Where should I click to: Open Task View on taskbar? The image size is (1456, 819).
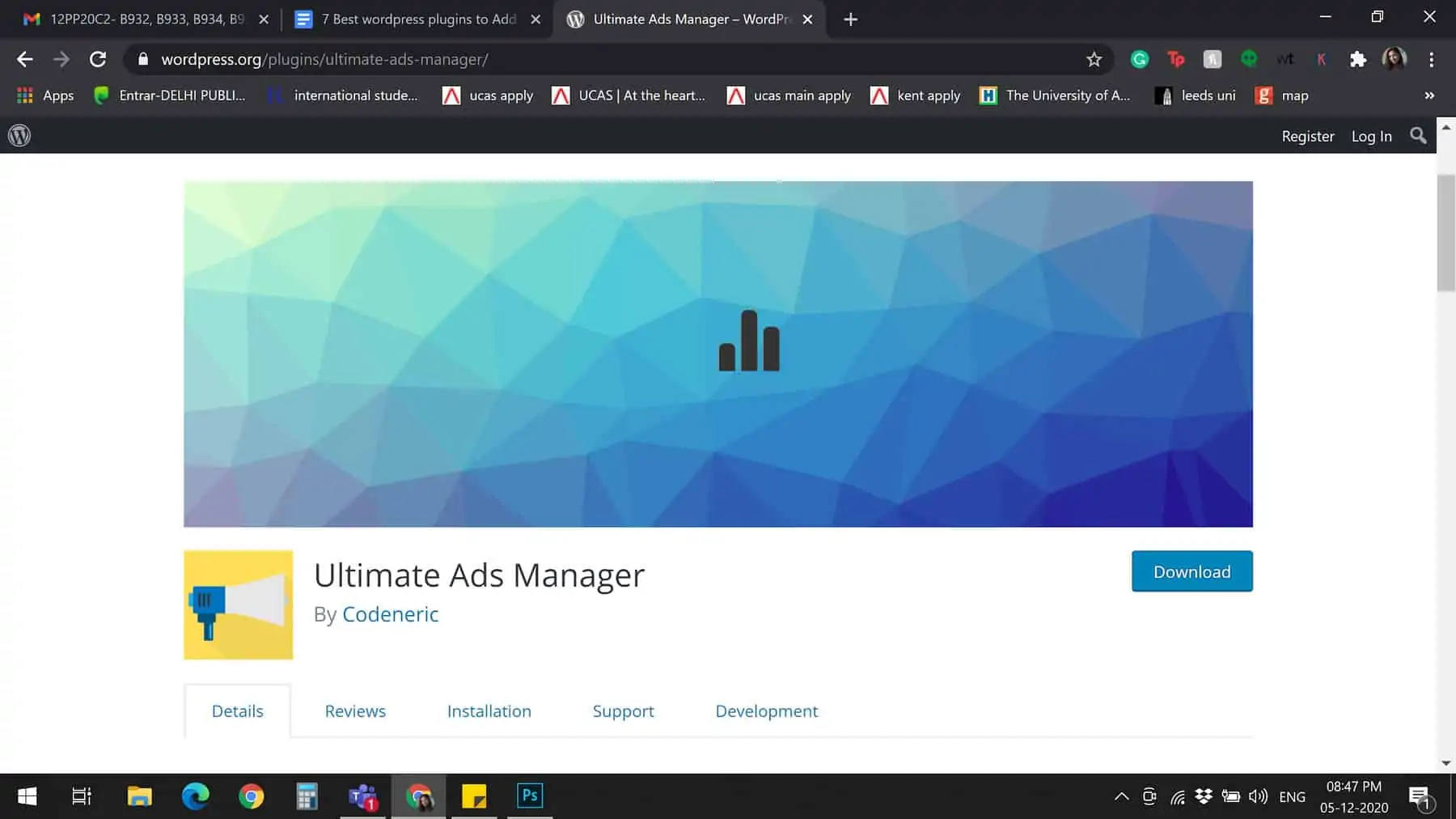82,796
